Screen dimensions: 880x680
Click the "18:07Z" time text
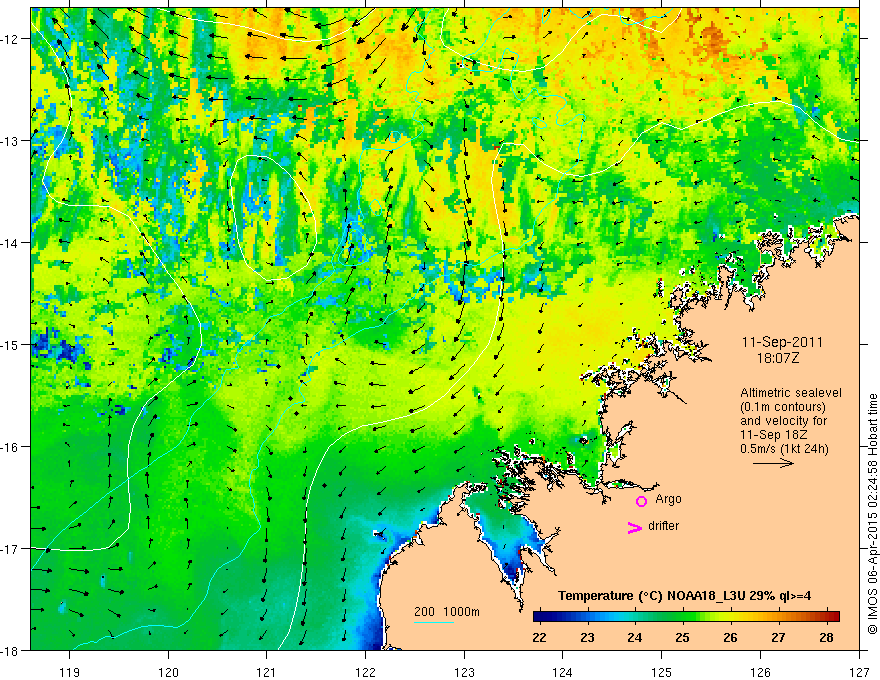coord(778,358)
